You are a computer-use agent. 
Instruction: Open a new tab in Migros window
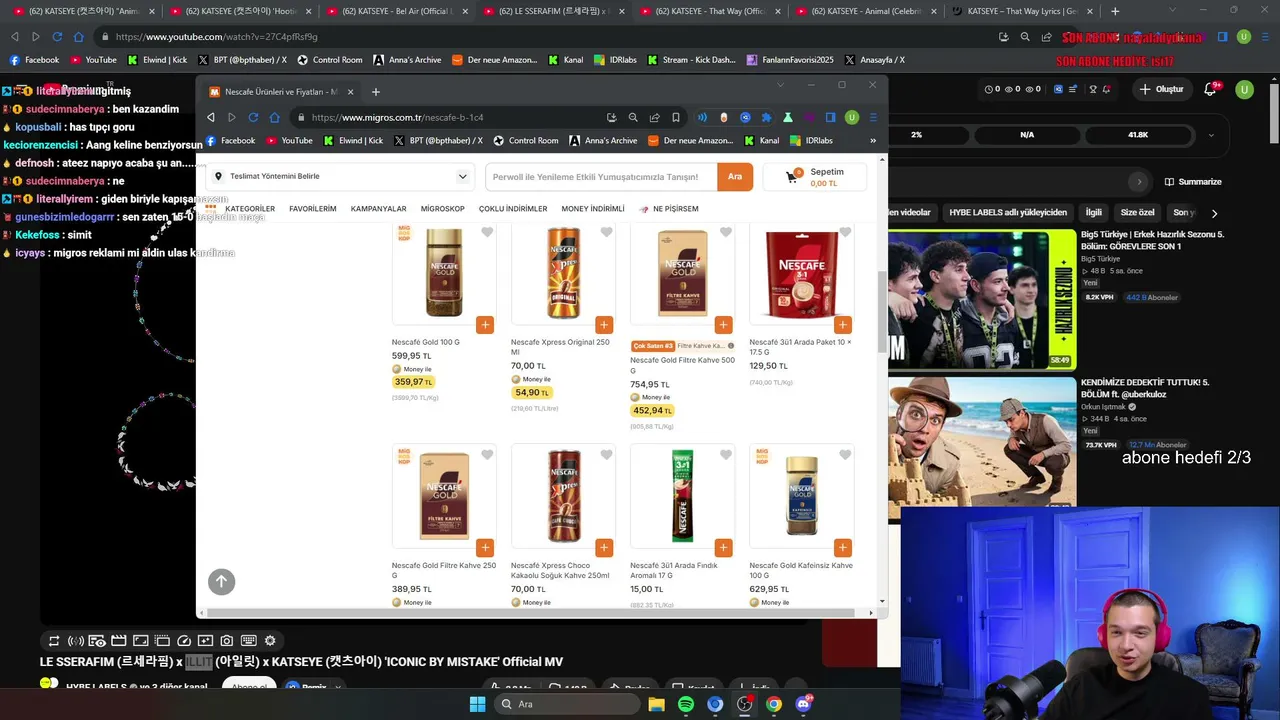point(376,92)
